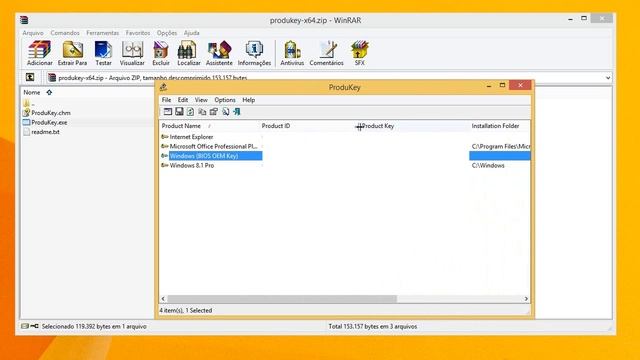Click the Excluir toolbar icon

point(161,53)
